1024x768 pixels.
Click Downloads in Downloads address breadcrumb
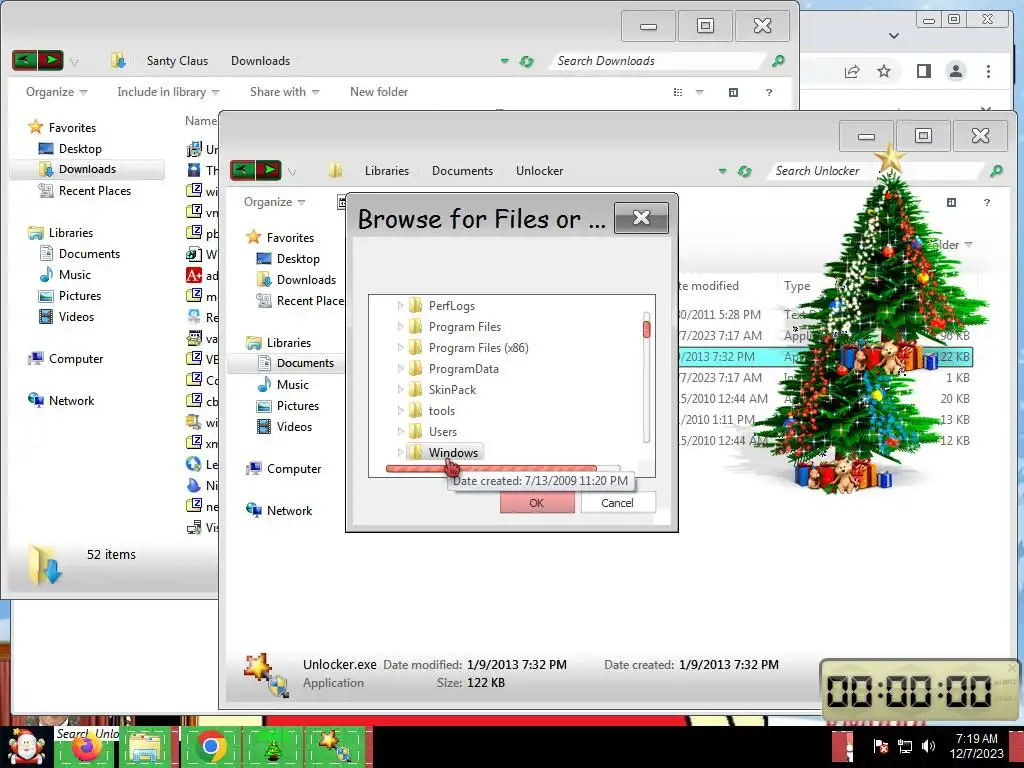click(260, 61)
